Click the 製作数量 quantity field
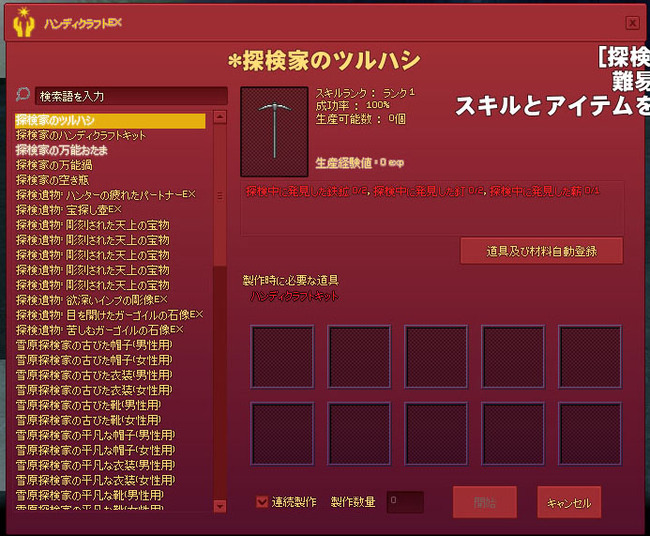Image resolution: width=650 pixels, height=536 pixels. point(405,502)
